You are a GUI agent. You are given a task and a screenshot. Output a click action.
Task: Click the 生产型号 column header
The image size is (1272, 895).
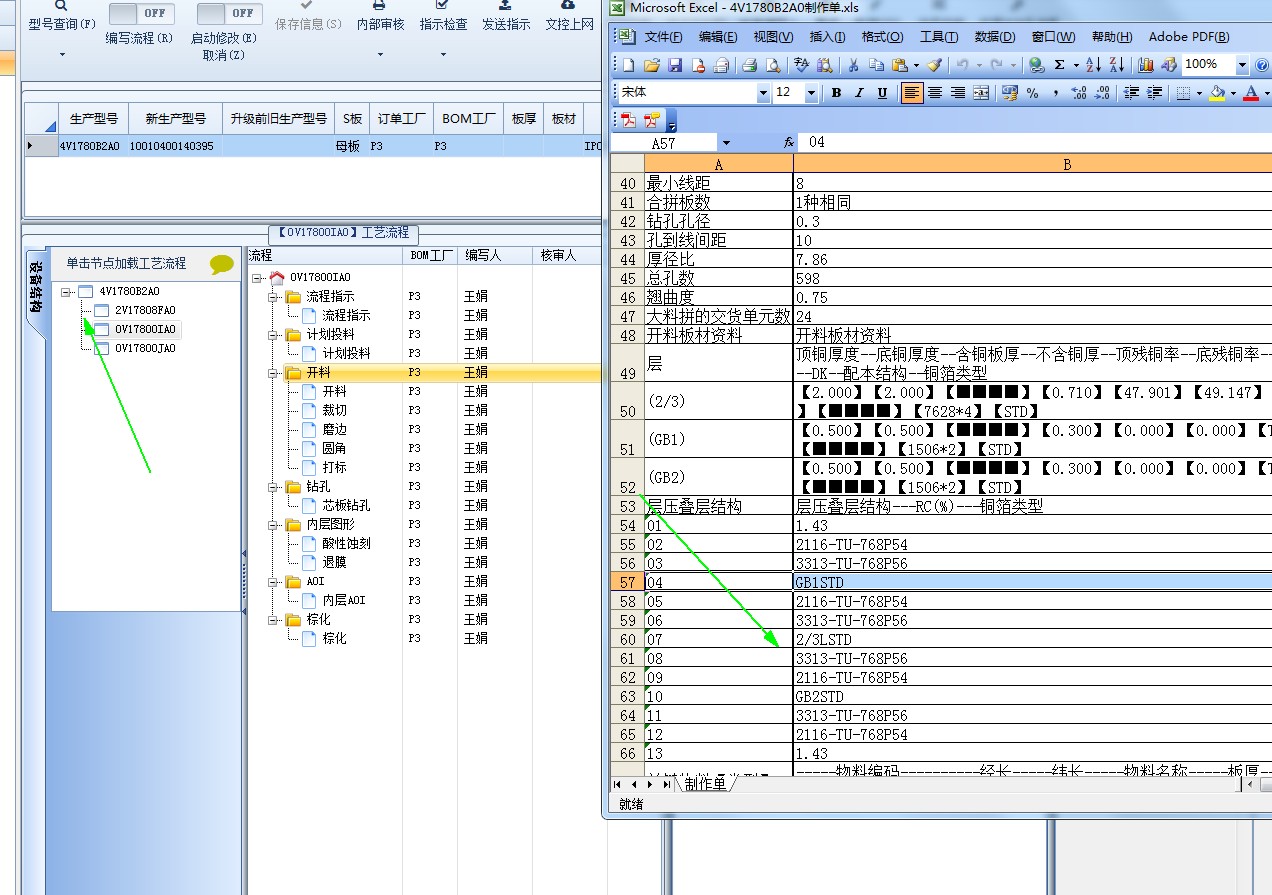(94, 119)
